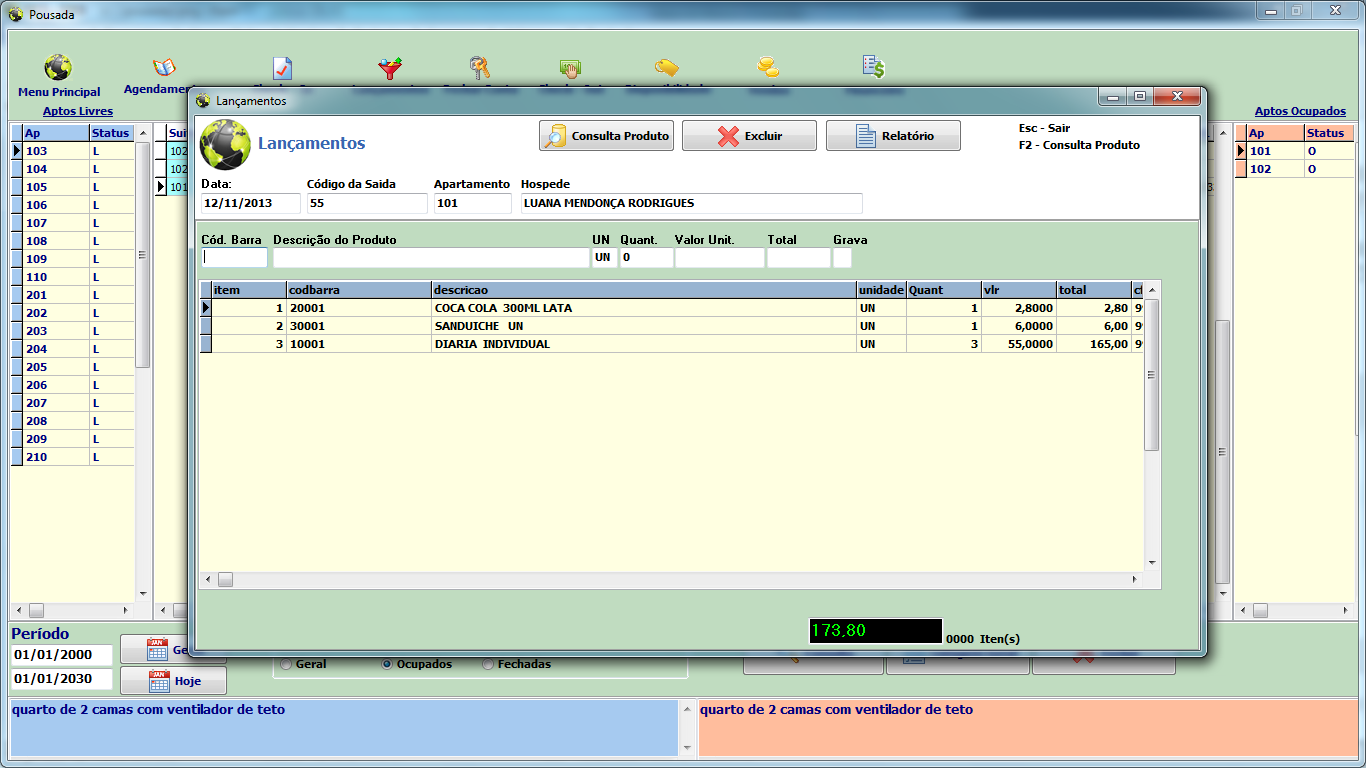Screen dimensions: 1366x768
Task: Click the keys icon in Pousada toolbar
Action: 480,68
